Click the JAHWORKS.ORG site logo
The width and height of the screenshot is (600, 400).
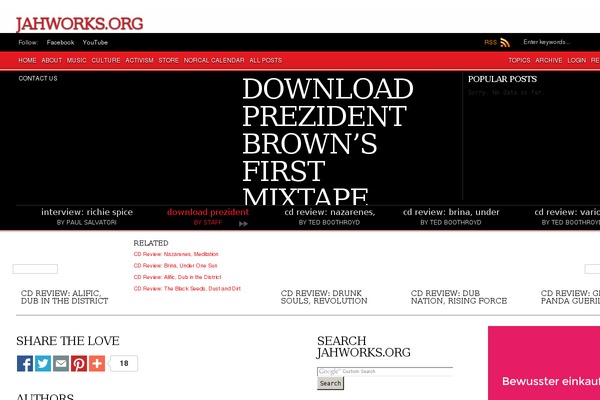tap(80, 24)
